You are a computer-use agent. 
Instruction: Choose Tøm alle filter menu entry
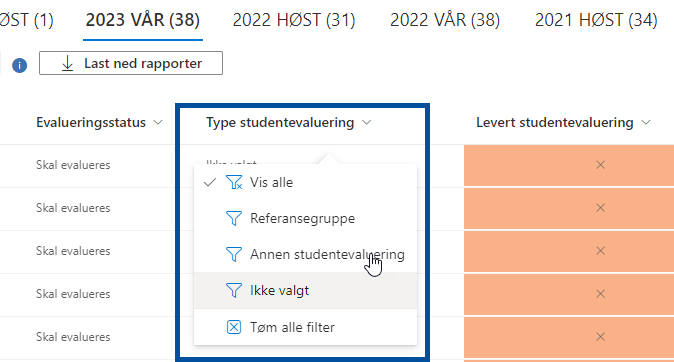(x=306, y=327)
